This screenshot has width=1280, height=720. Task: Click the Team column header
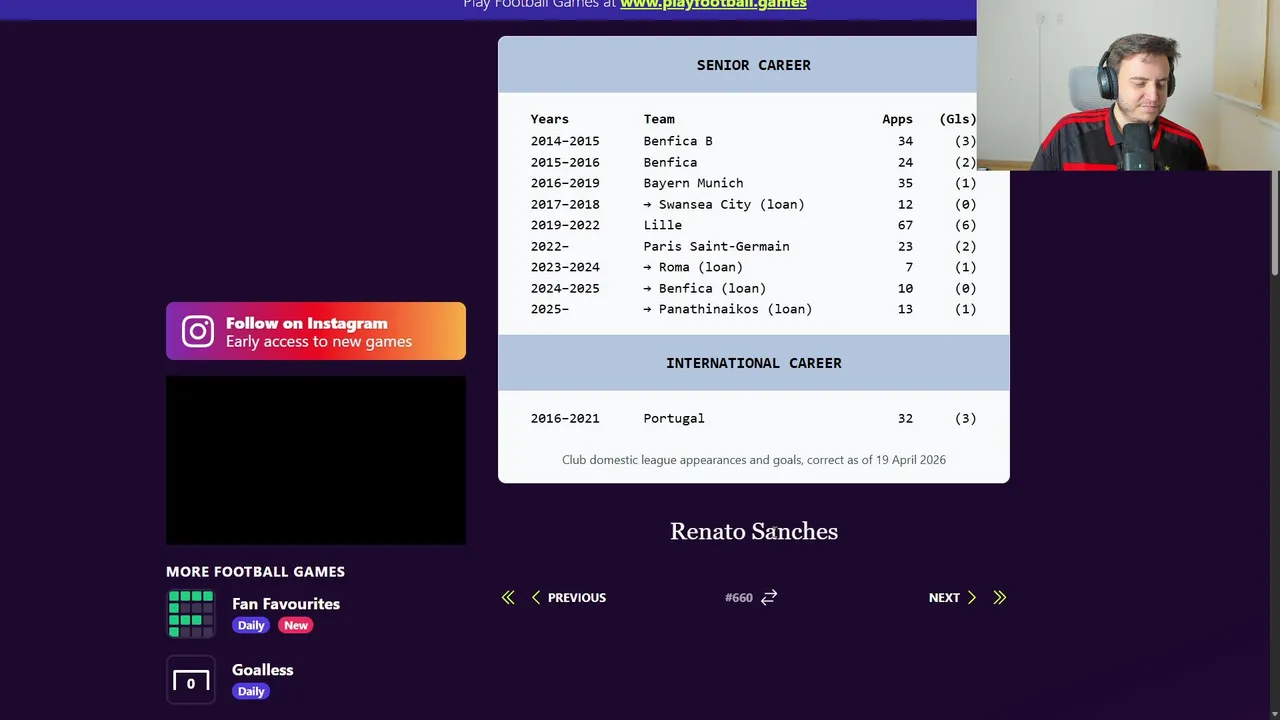click(659, 119)
